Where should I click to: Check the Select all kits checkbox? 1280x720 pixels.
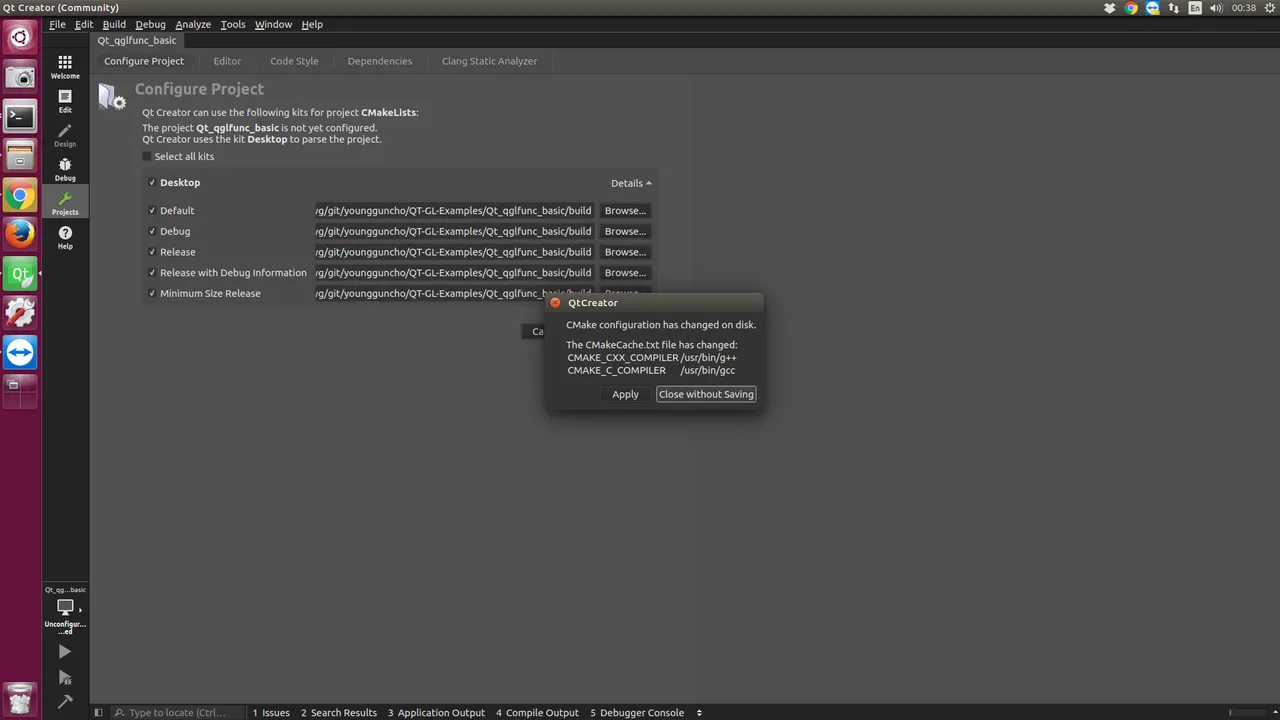point(147,157)
